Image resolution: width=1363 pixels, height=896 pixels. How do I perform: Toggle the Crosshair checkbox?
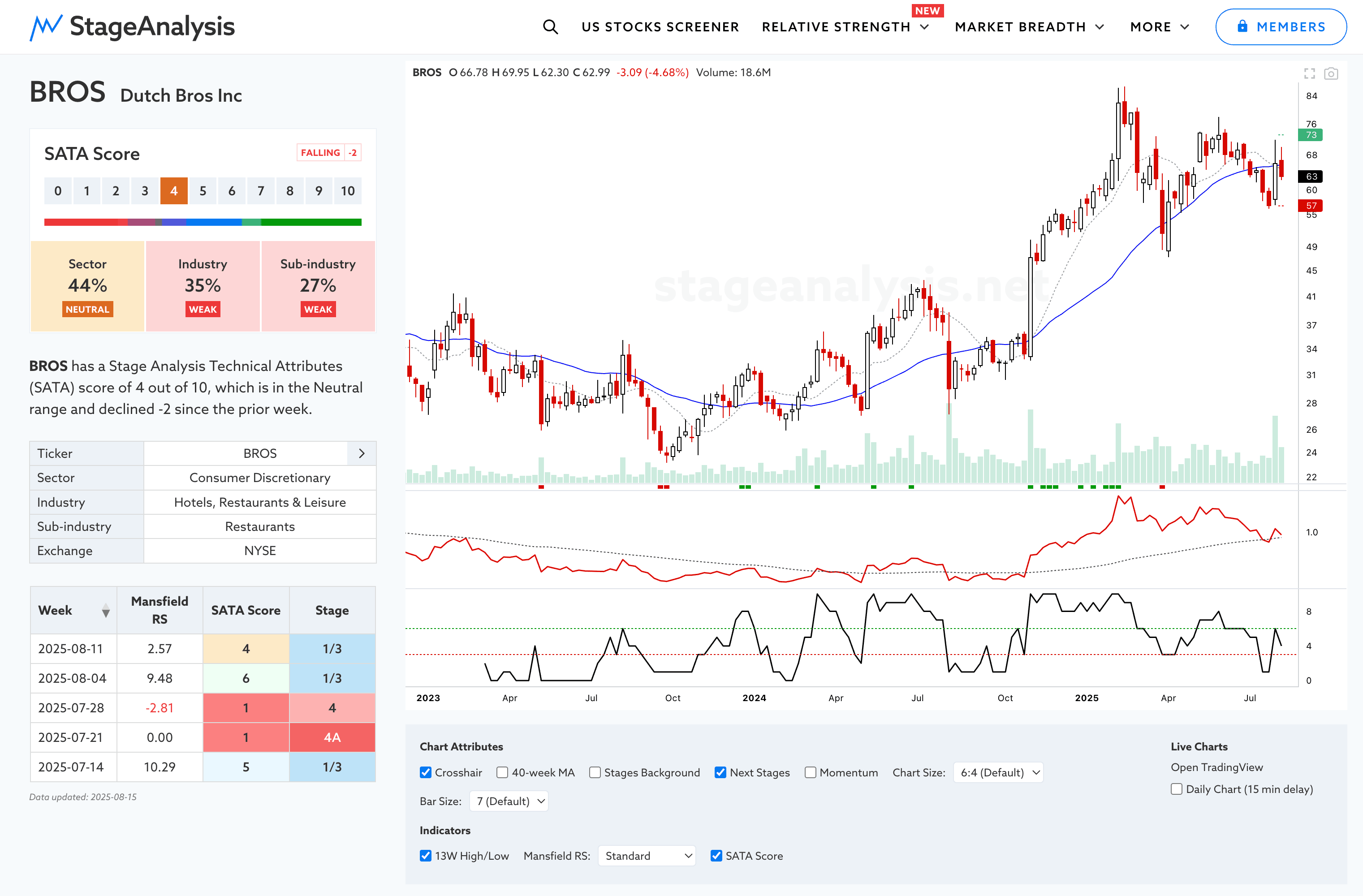pos(426,772)
